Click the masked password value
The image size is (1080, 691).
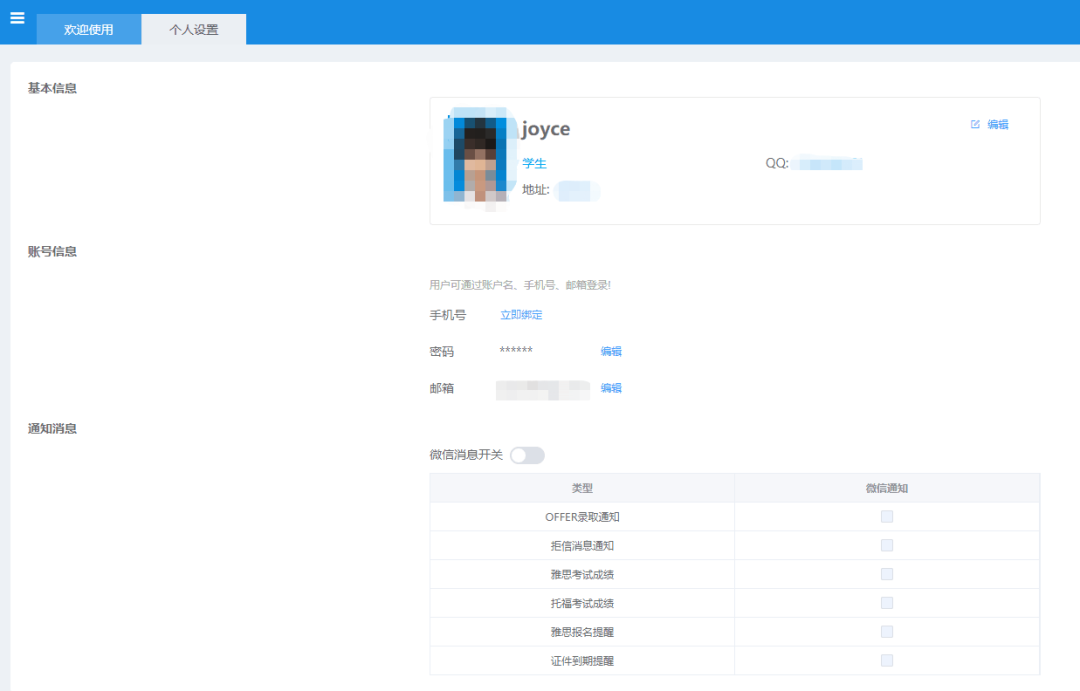(516, 351)
